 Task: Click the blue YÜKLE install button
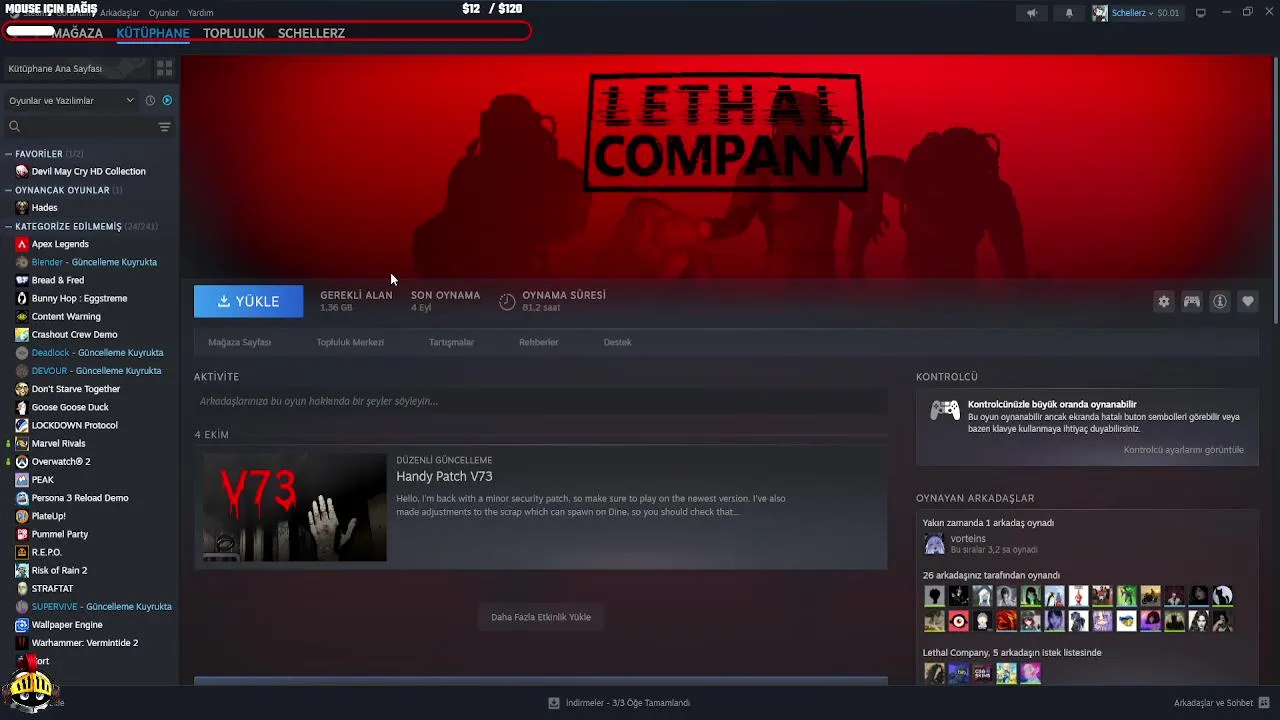(x=248, y=301)
